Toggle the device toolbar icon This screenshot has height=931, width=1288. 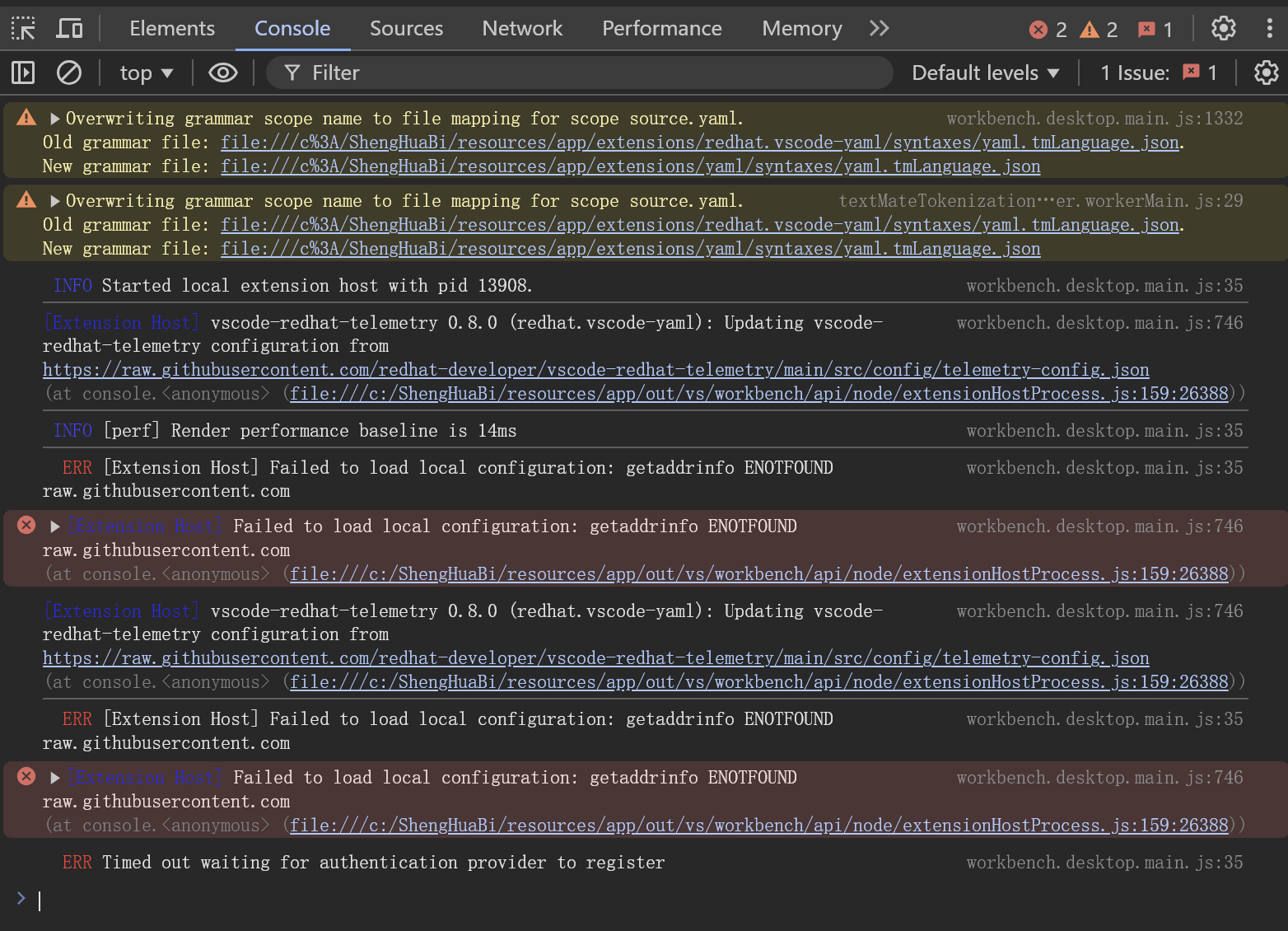pyautogui.click(x=69, y=29)
